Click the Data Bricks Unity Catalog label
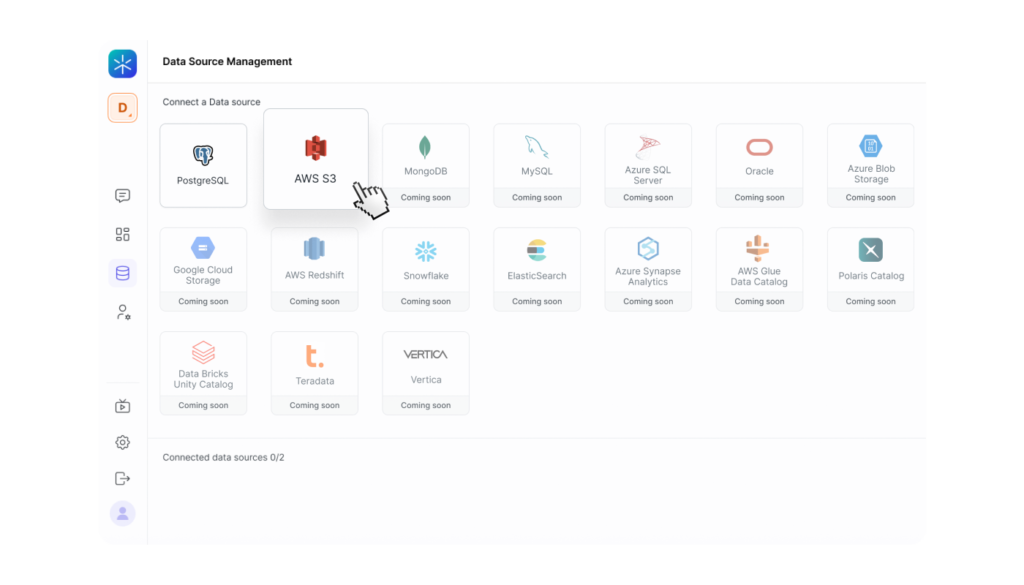 pos(203,379)
